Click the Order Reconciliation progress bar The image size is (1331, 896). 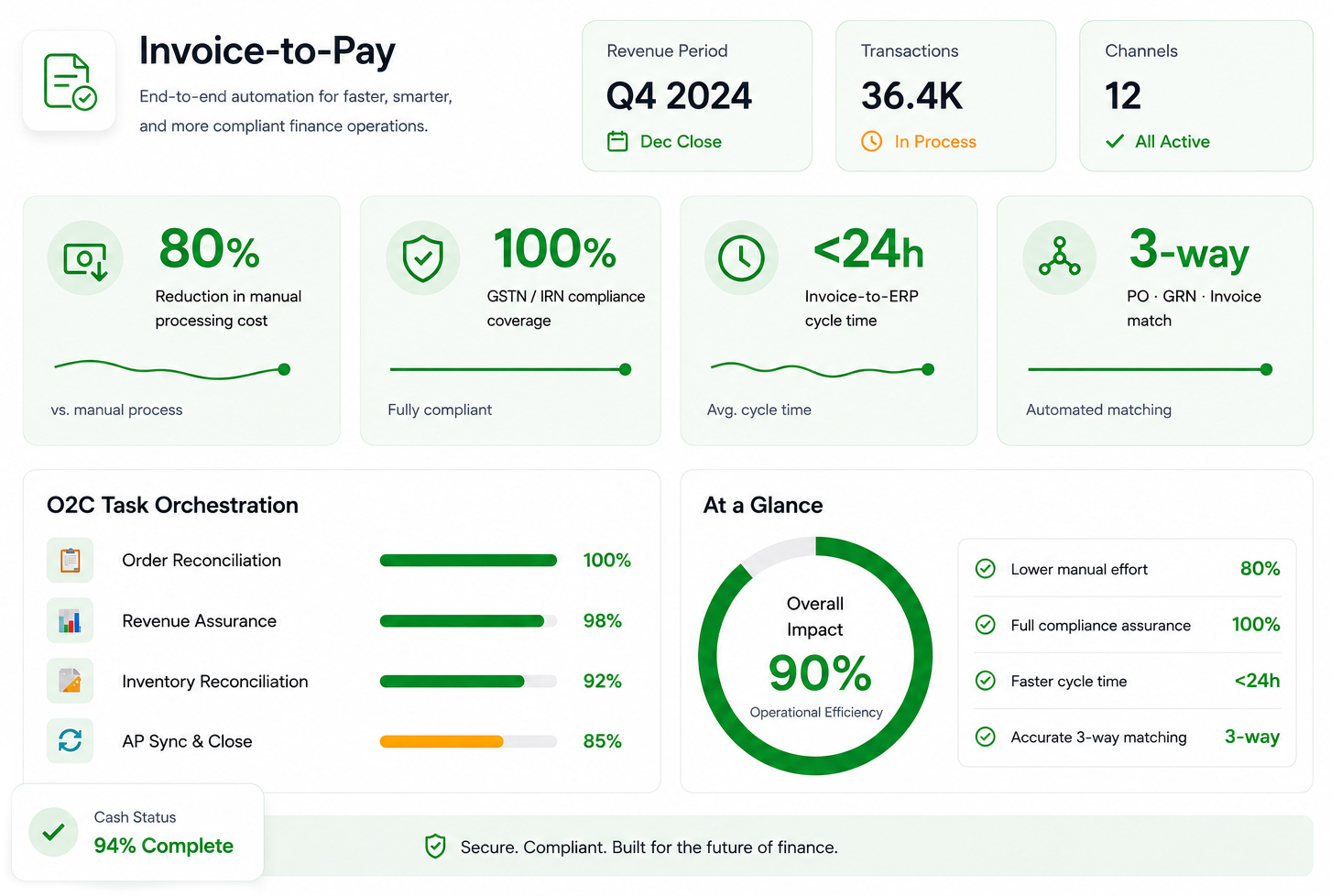point(468,560)
